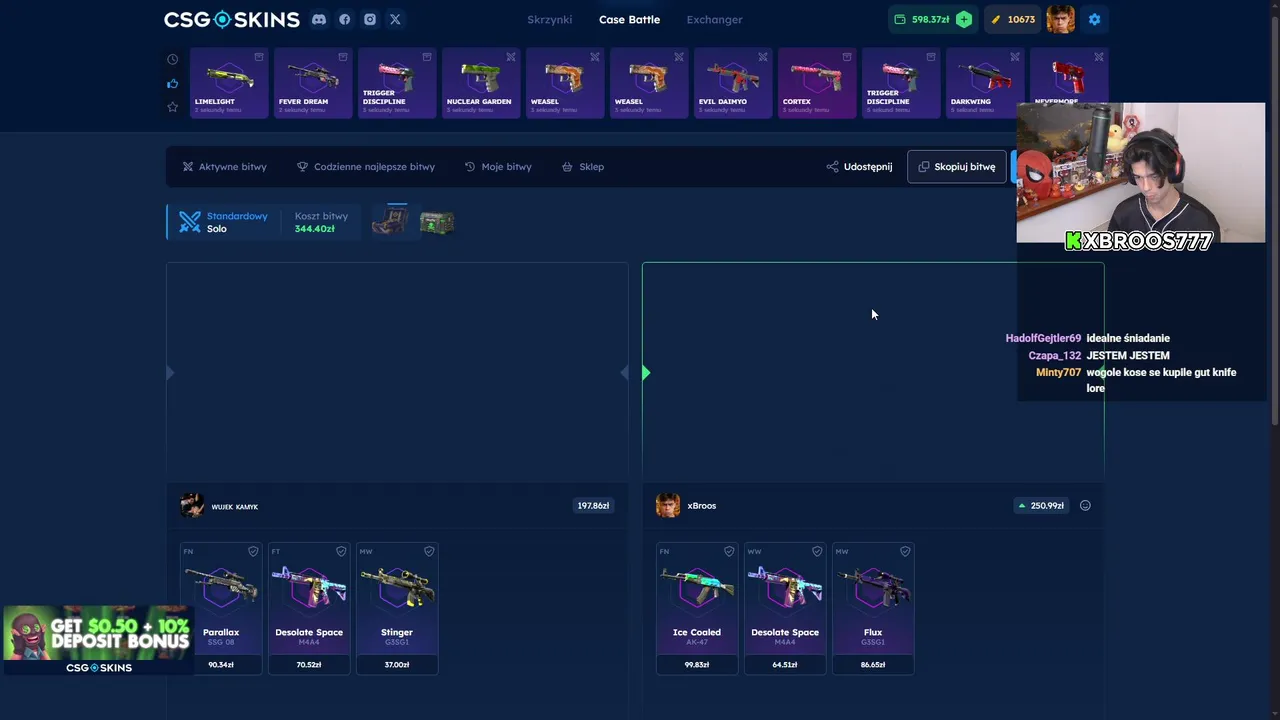Open emoji reaction smiley next to xBroos
The height and width of the screenshot is (720, 1280).
coord(1085,506)
